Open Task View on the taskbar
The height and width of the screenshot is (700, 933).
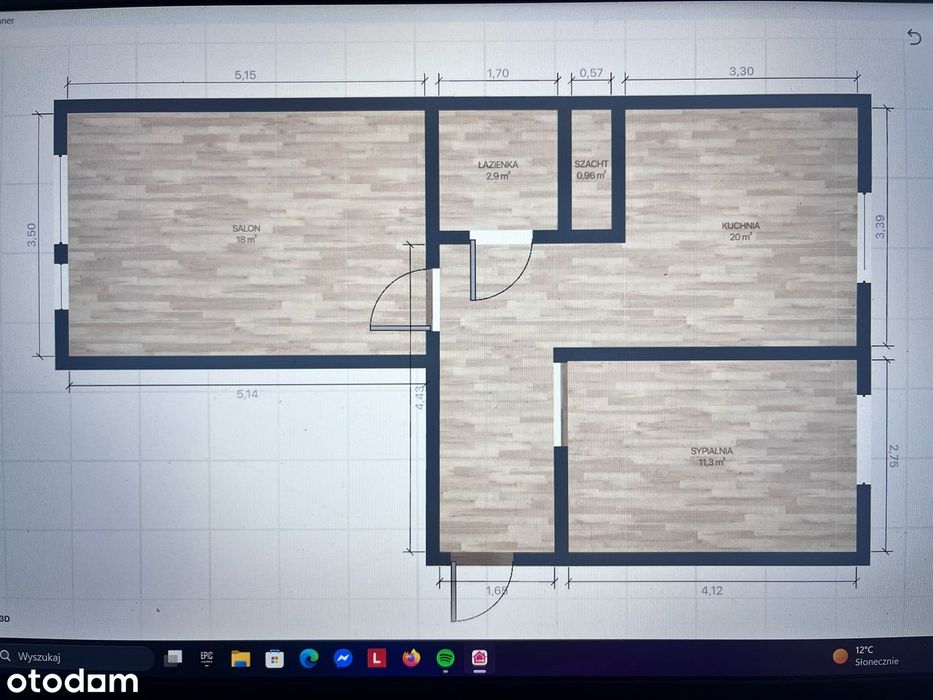173,658
